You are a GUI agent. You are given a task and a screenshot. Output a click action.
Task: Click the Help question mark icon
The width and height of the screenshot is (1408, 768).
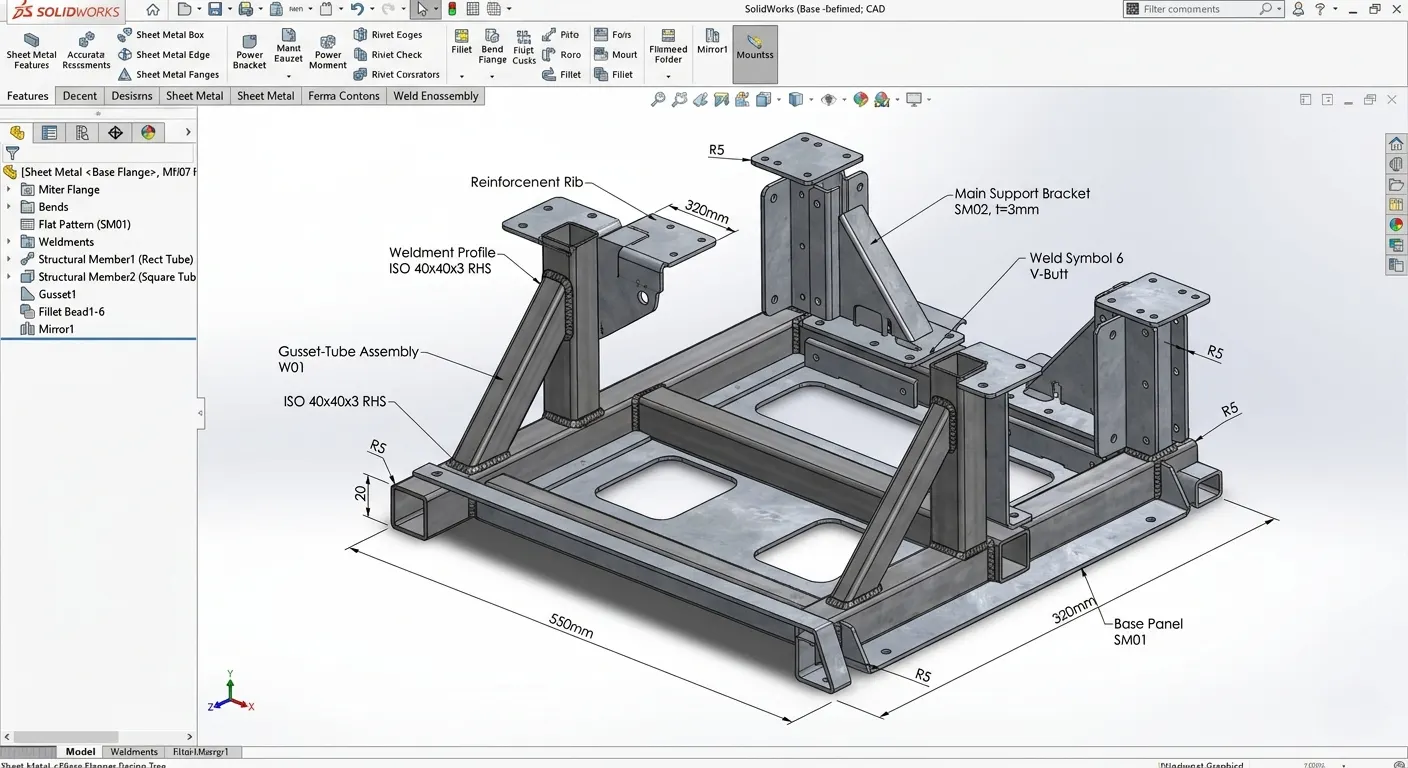tap(1320, 9)
